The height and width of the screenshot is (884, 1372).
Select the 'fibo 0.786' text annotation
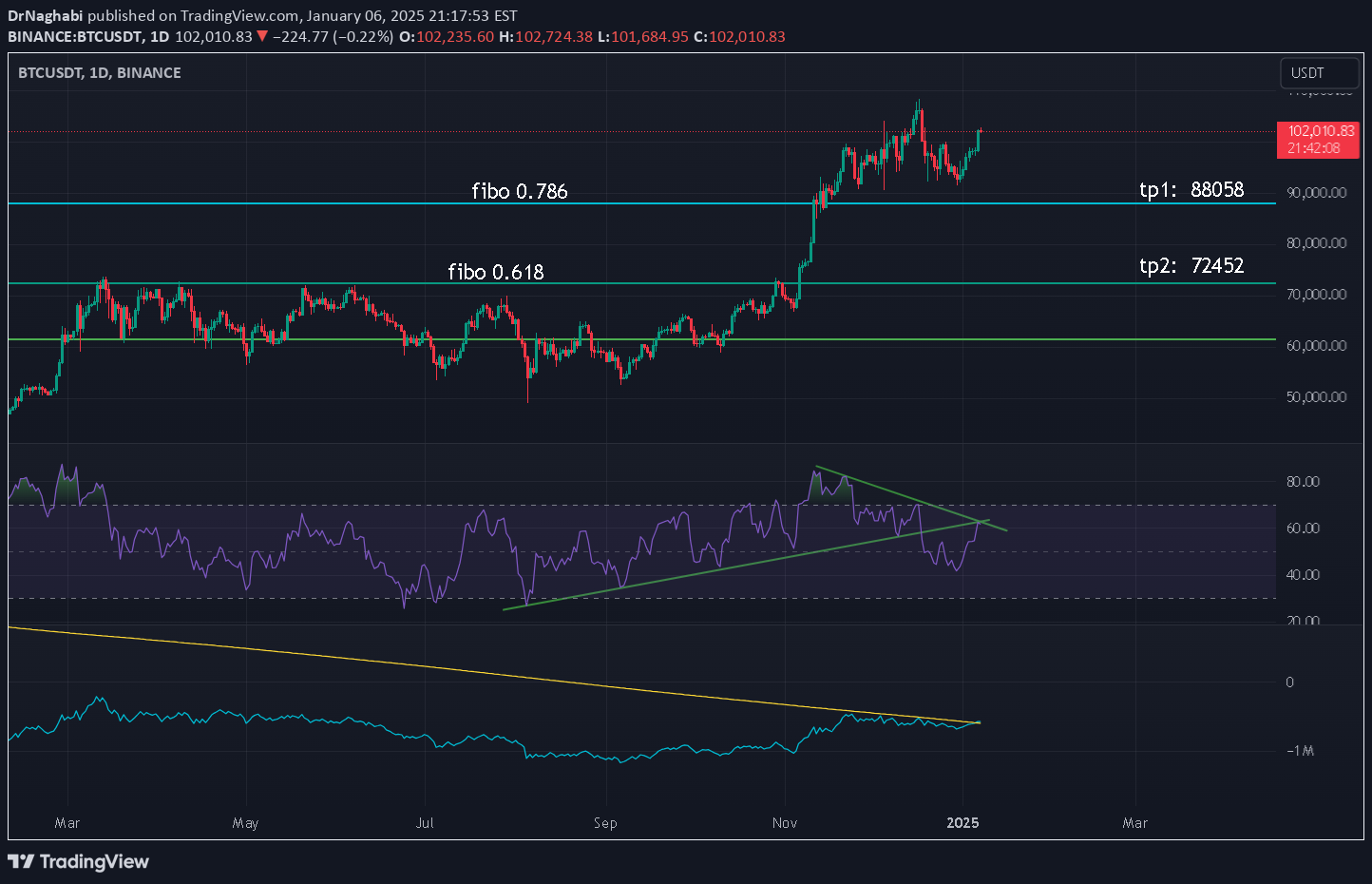(x=520, y=191)
